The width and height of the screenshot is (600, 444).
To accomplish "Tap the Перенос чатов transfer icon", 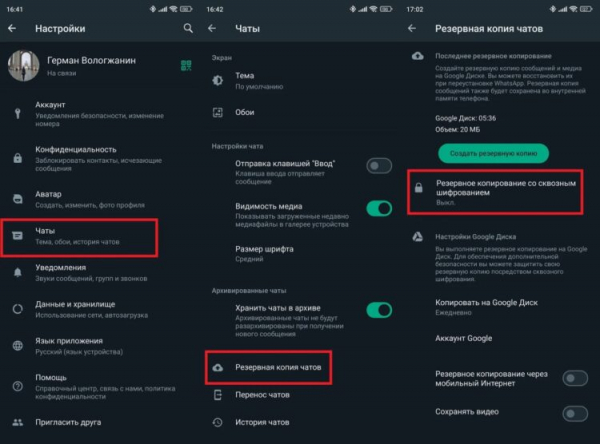I will coord(218,395).
